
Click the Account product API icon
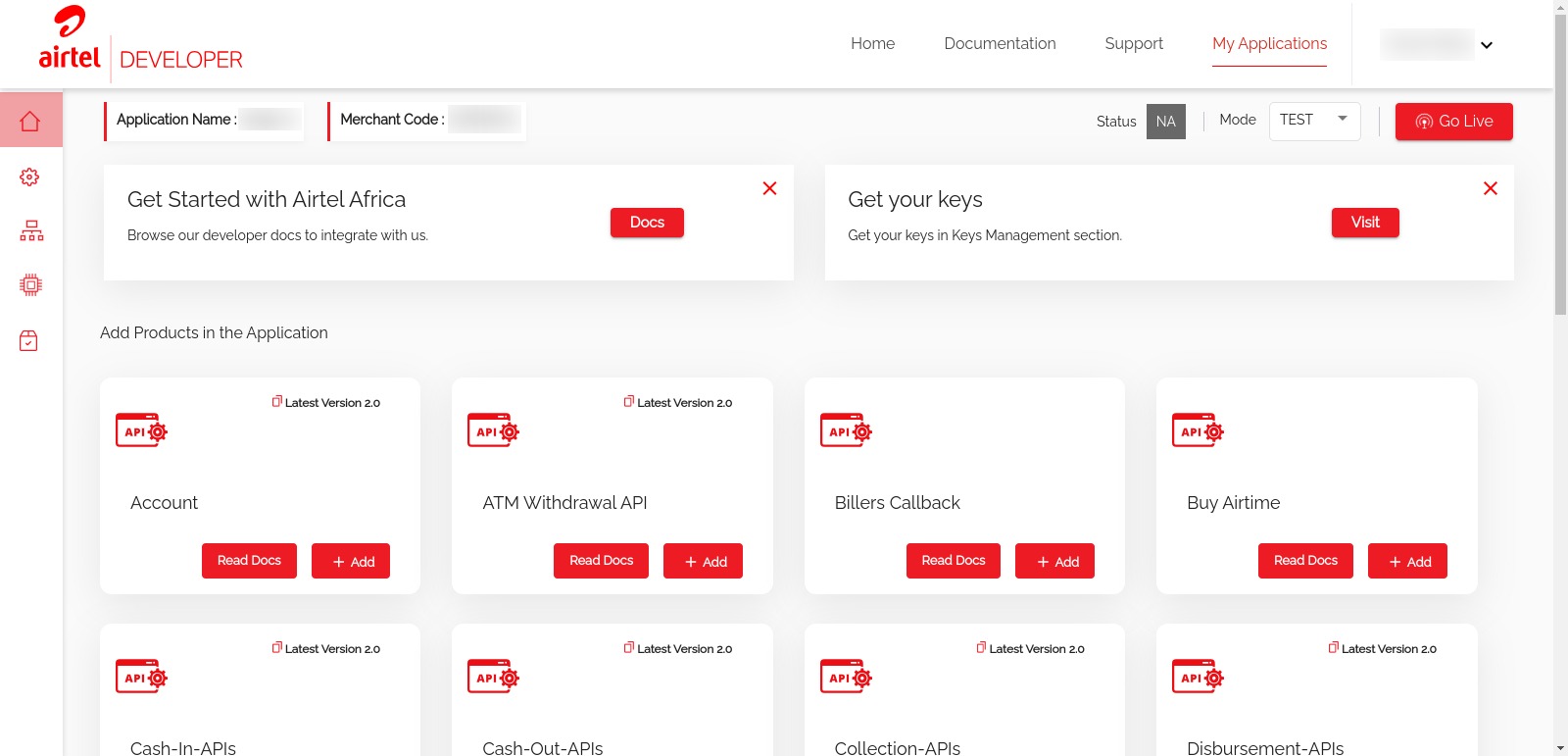click(141, 431)
